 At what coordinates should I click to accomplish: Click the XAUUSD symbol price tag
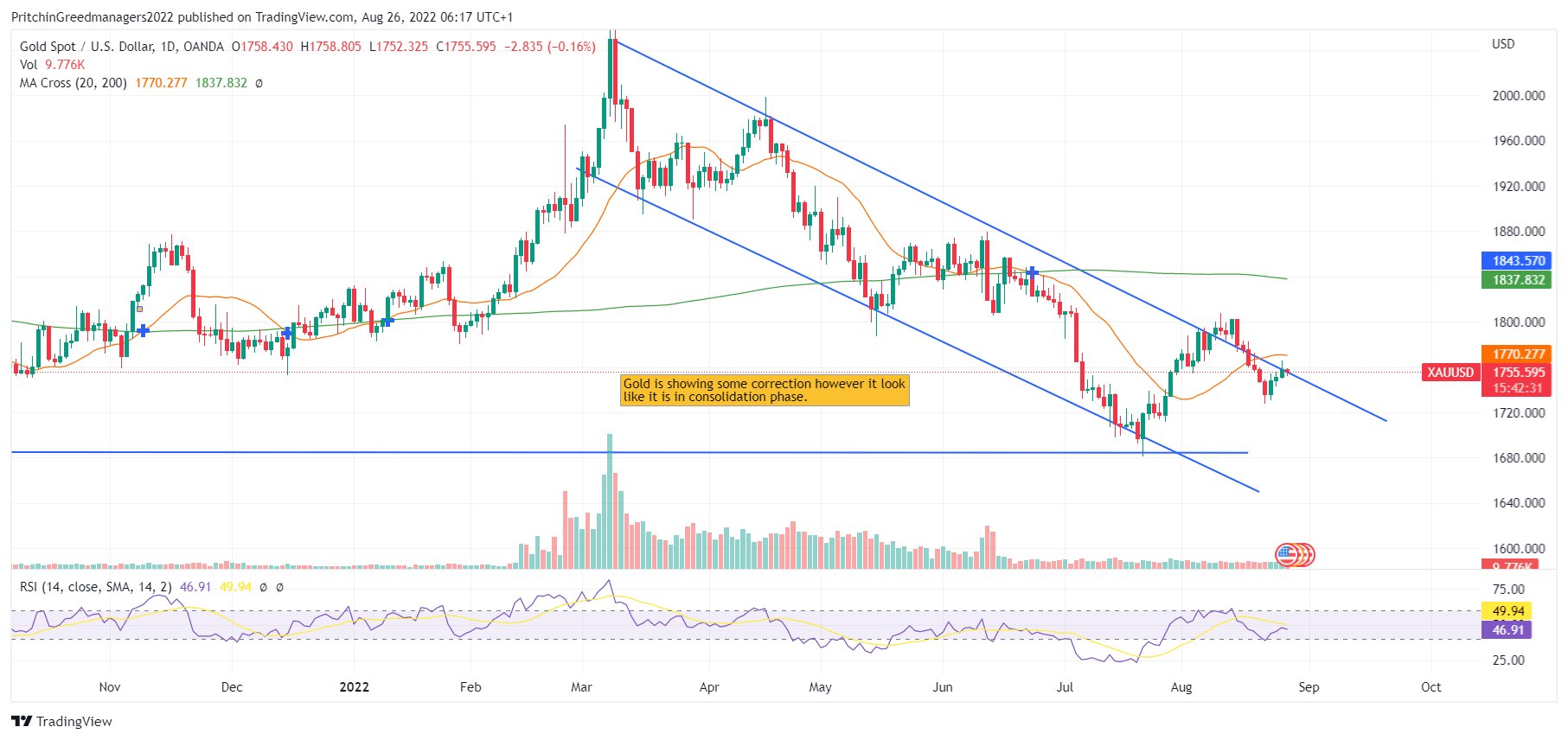(1450, 373)
